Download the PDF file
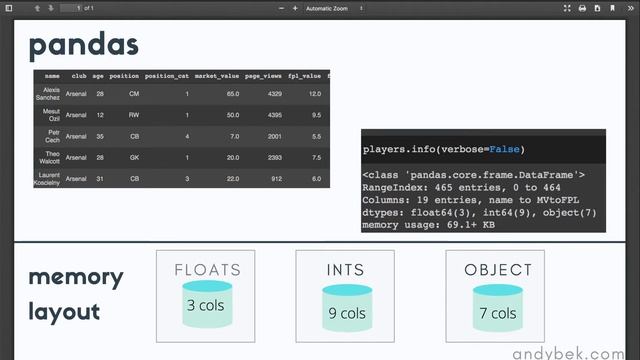The image size is (640, 360). pos(597,8)
